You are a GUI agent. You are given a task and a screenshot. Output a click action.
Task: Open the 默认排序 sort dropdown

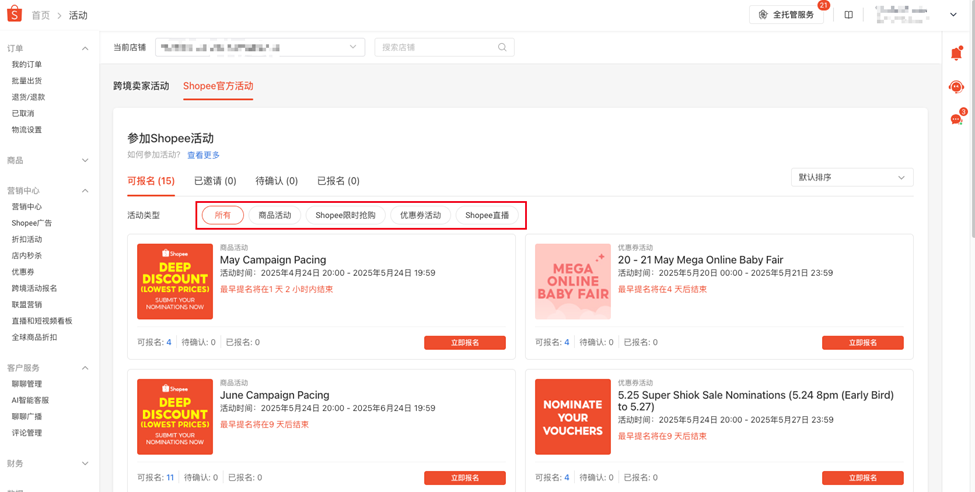852,177
